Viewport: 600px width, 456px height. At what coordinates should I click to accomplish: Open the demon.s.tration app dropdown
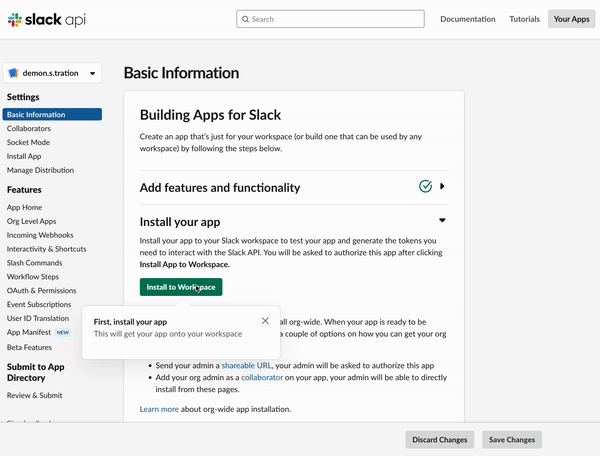pyautogui.click(x=94, y=74)
